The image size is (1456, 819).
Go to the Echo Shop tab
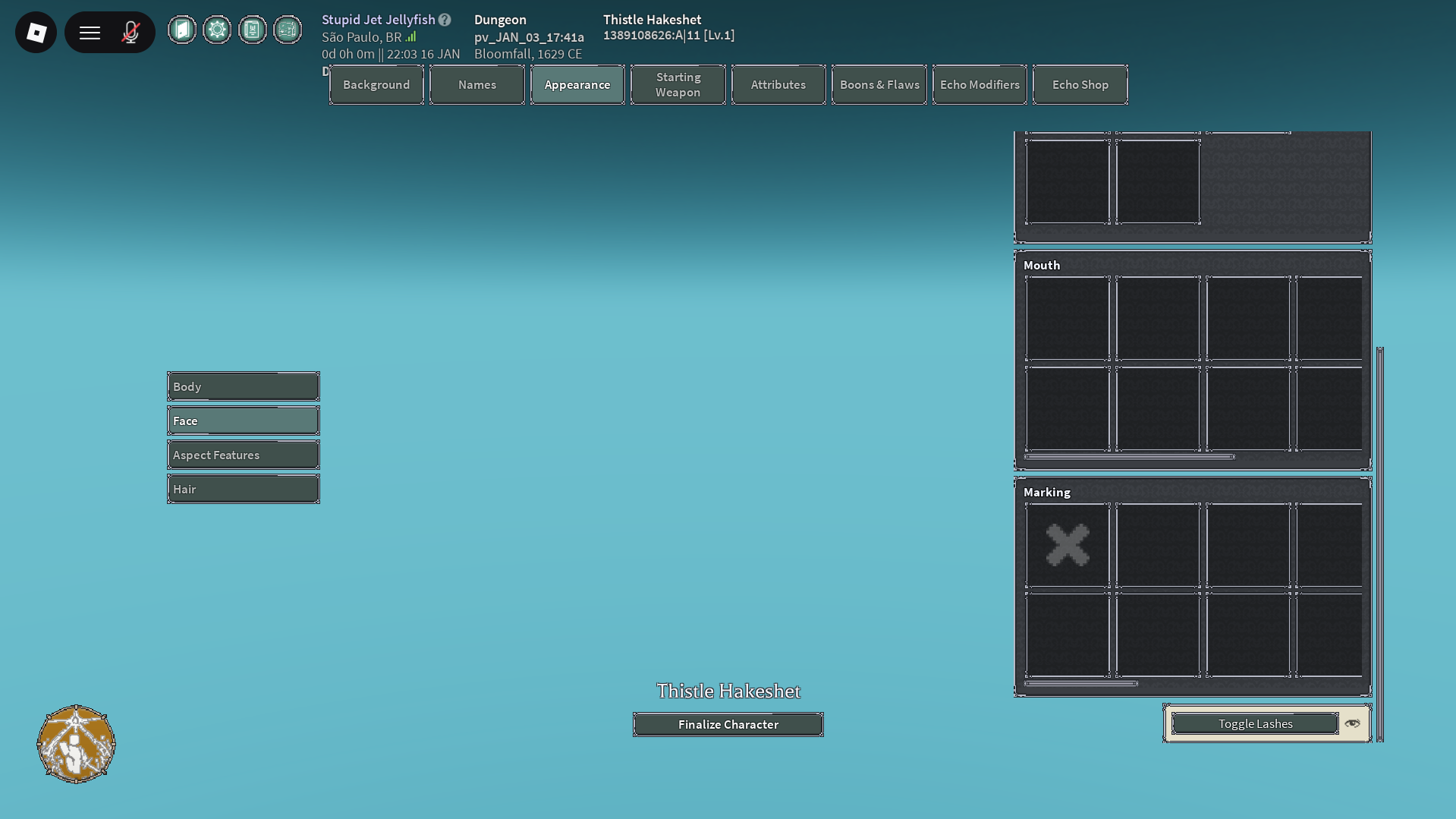coord(1080,84)
